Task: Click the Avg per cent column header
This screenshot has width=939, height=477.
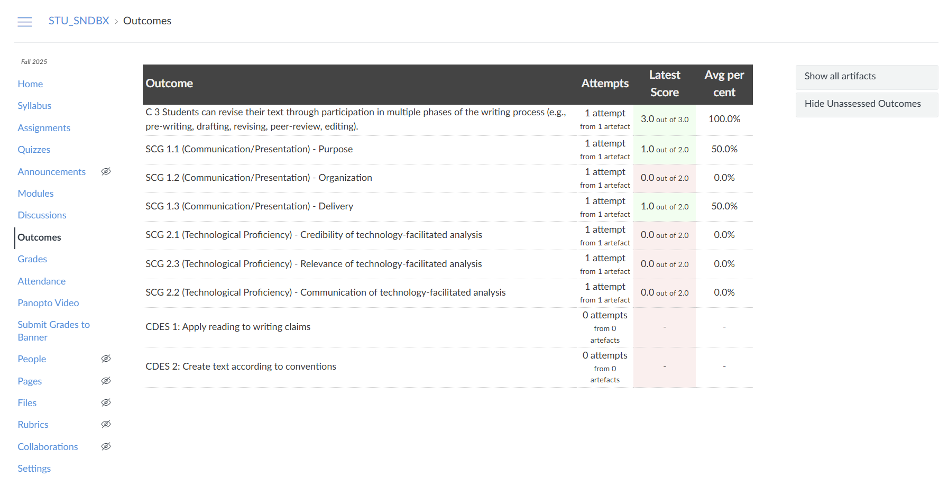Action: pyautogui.click(x=724, y=84)
